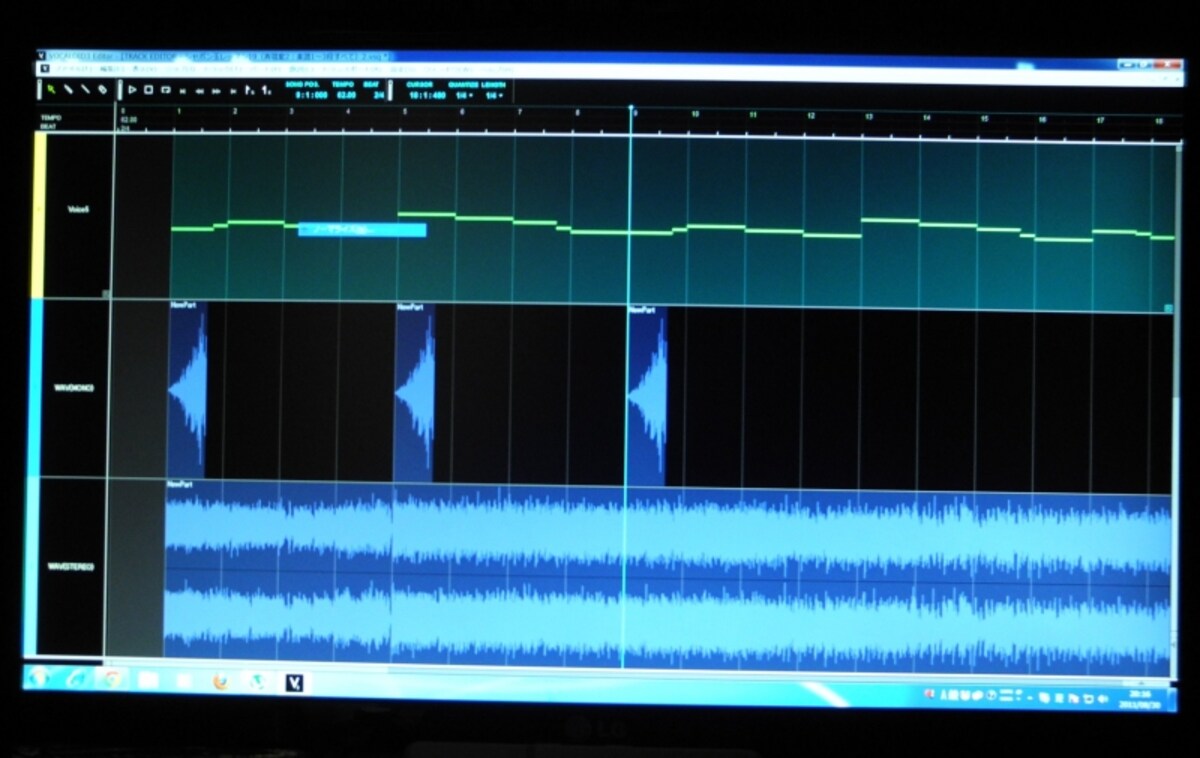This screenshot has height=758, width=1200.
Task: Select the third NewPart clip in mono track
Action: pyautogui.click(x=646, y=396)
